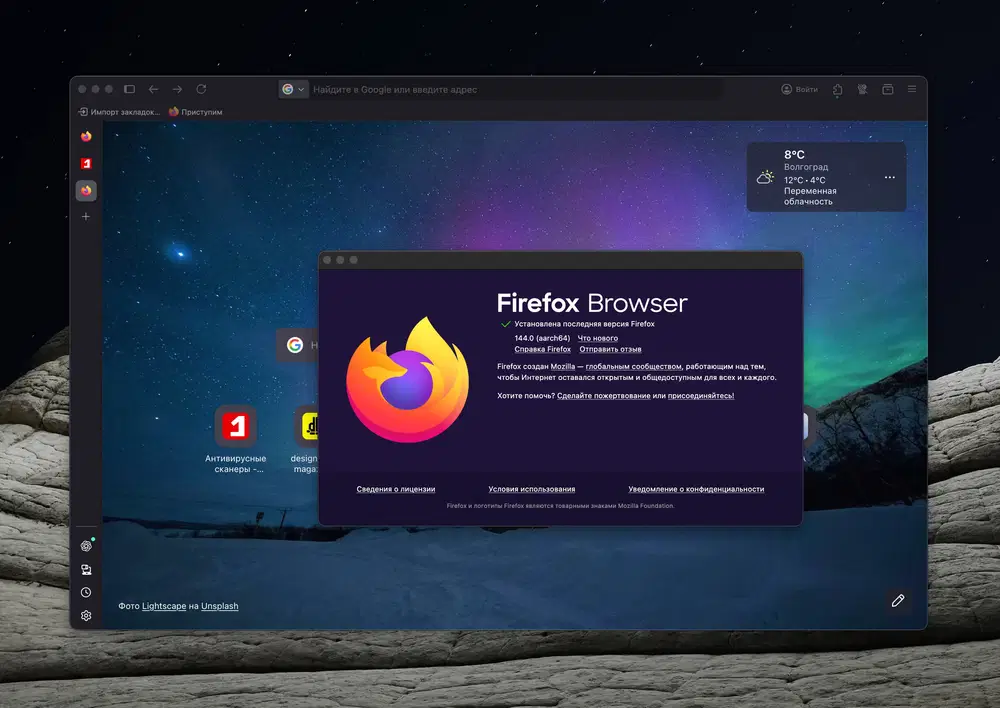Image resolution: width=1000 pixels, height=708 pixels.
Task: Add a new tab with plus icon
Action: coord(86,217)
